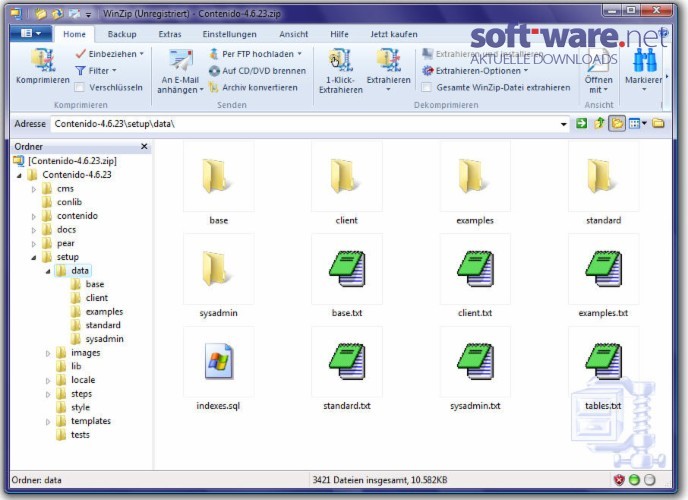
Task: Open the WinZip application menu button
Action: (30, 33)
